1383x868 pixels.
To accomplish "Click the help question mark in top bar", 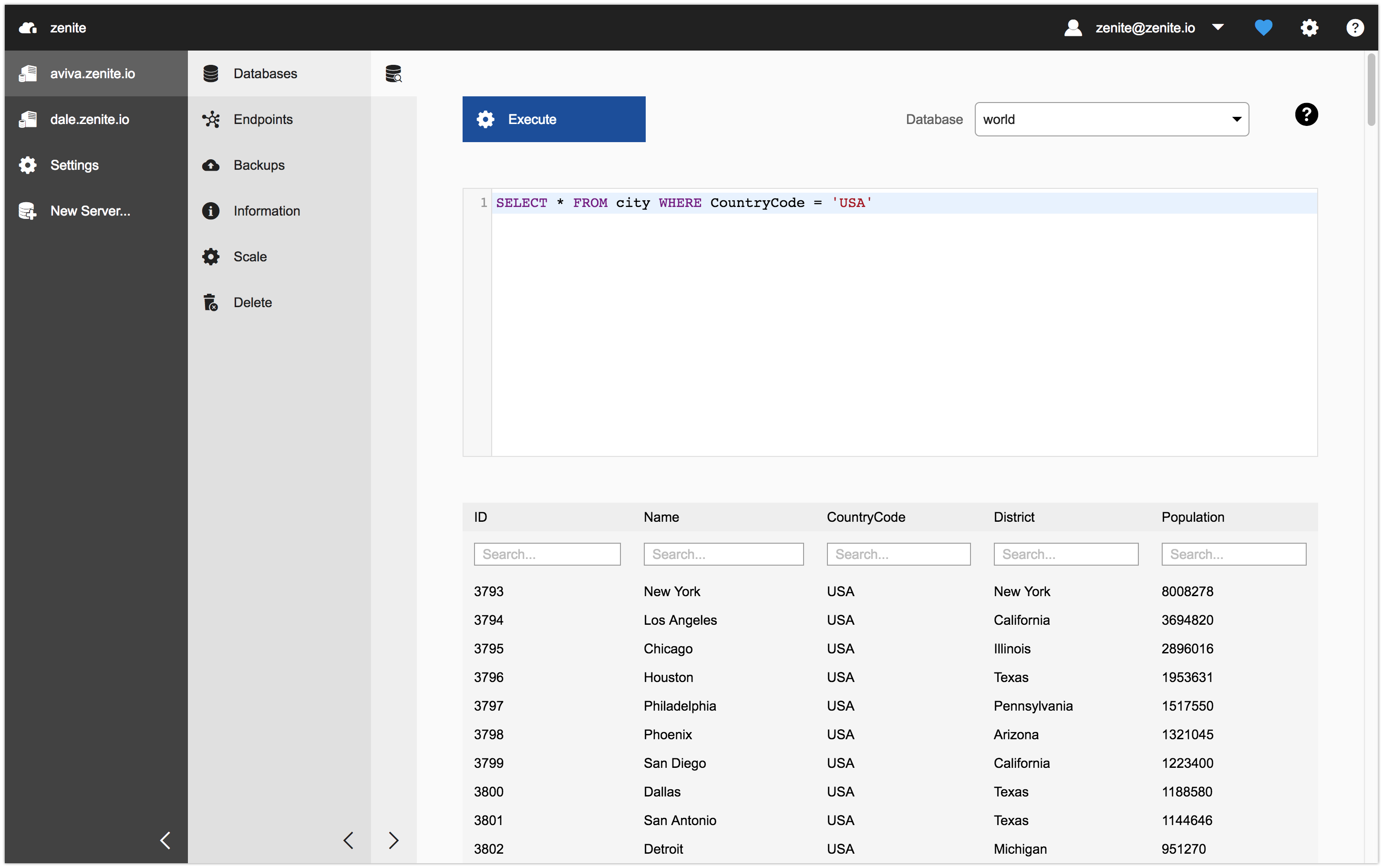I will [1355, 28].
